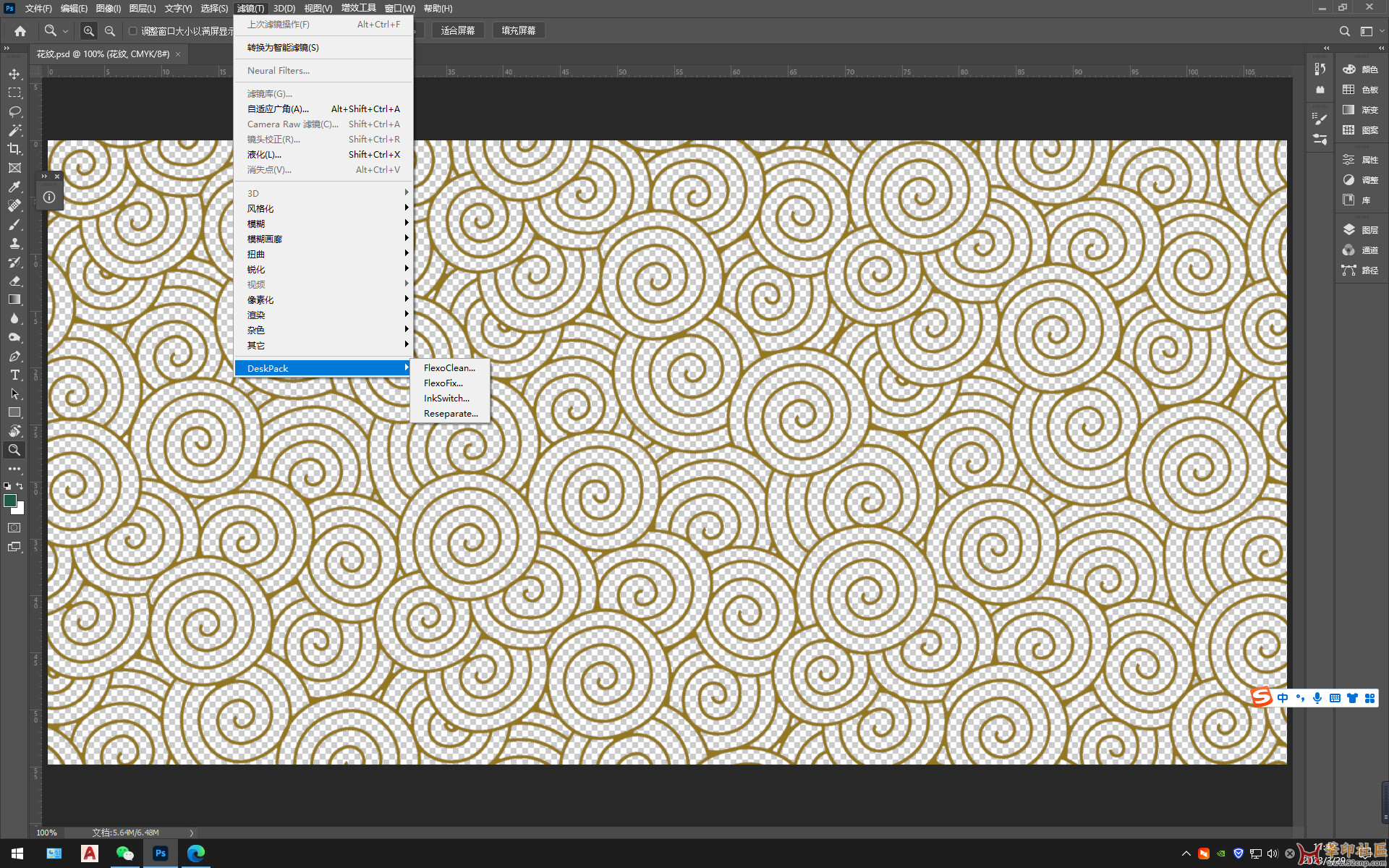
Task: Choose InkSwitch... from DeskPack submenu
Action: point(450,398)
